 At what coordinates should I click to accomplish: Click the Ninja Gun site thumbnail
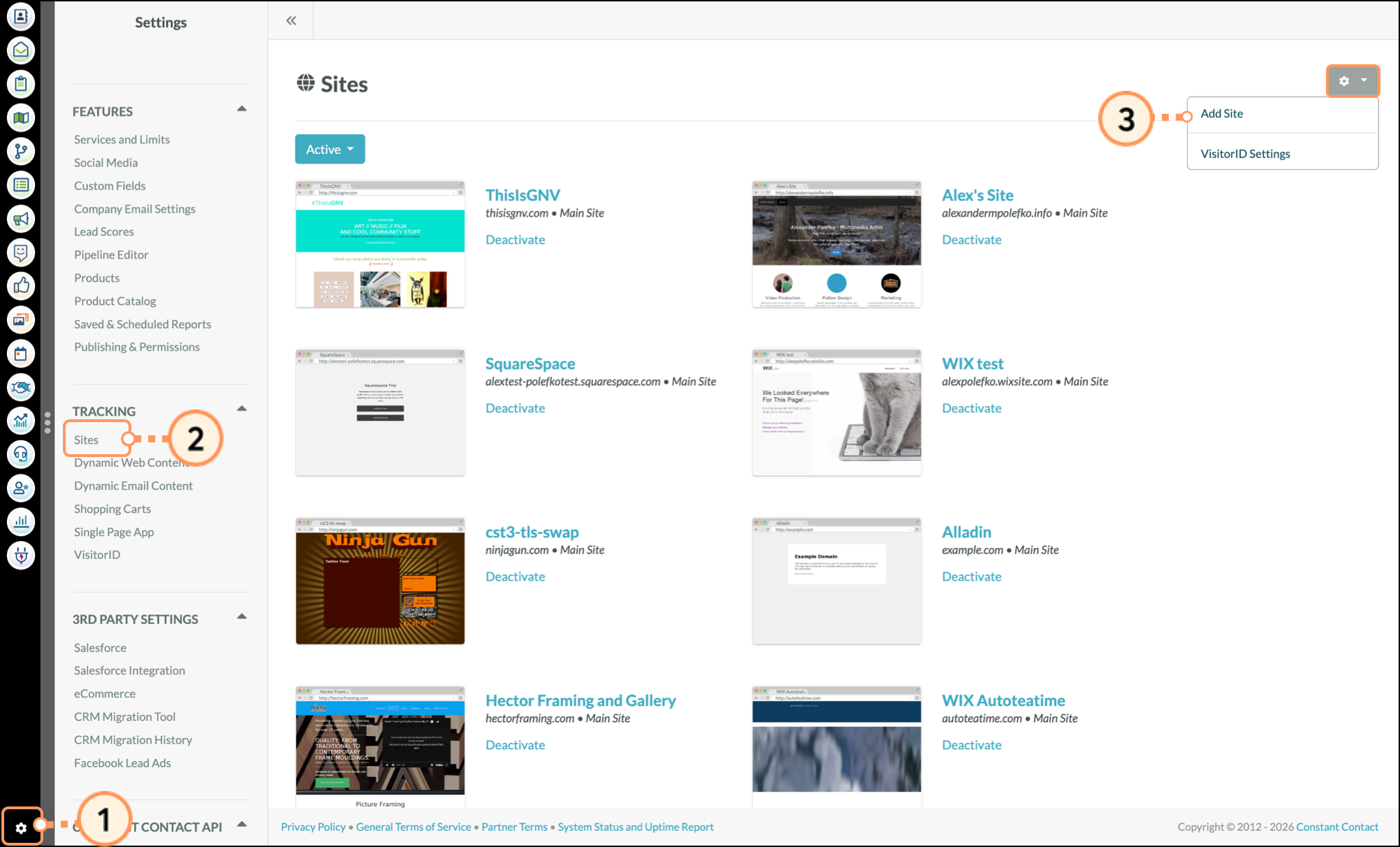pos(380,581)
